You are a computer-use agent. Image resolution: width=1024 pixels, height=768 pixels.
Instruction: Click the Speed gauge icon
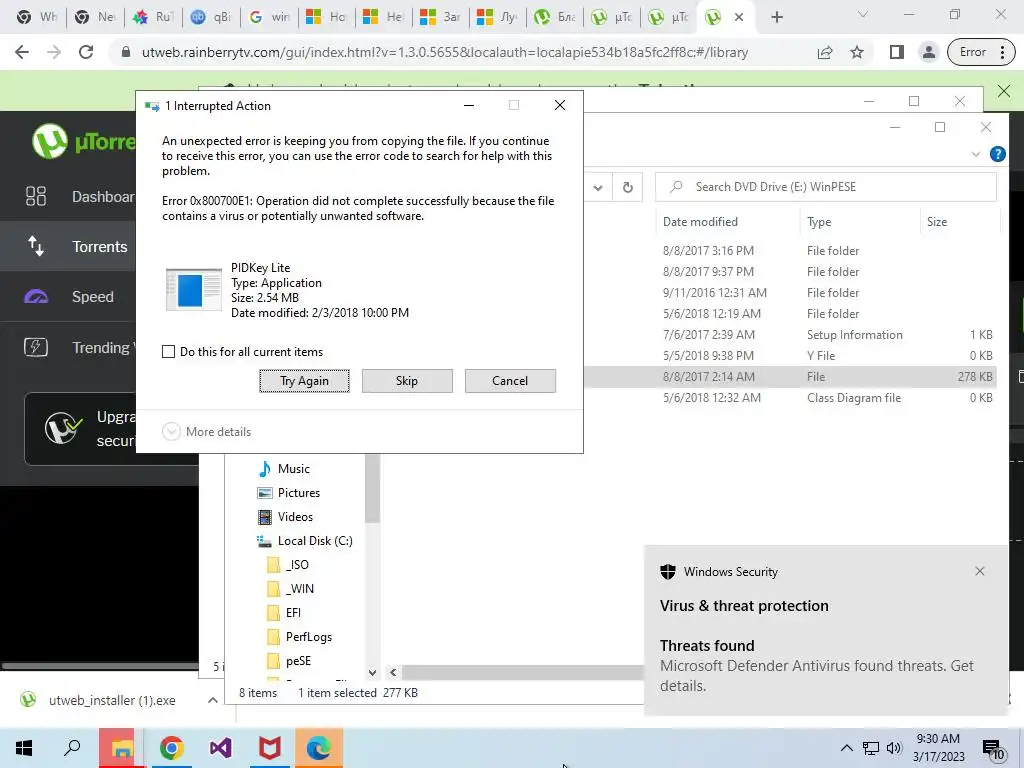[36, 297]
